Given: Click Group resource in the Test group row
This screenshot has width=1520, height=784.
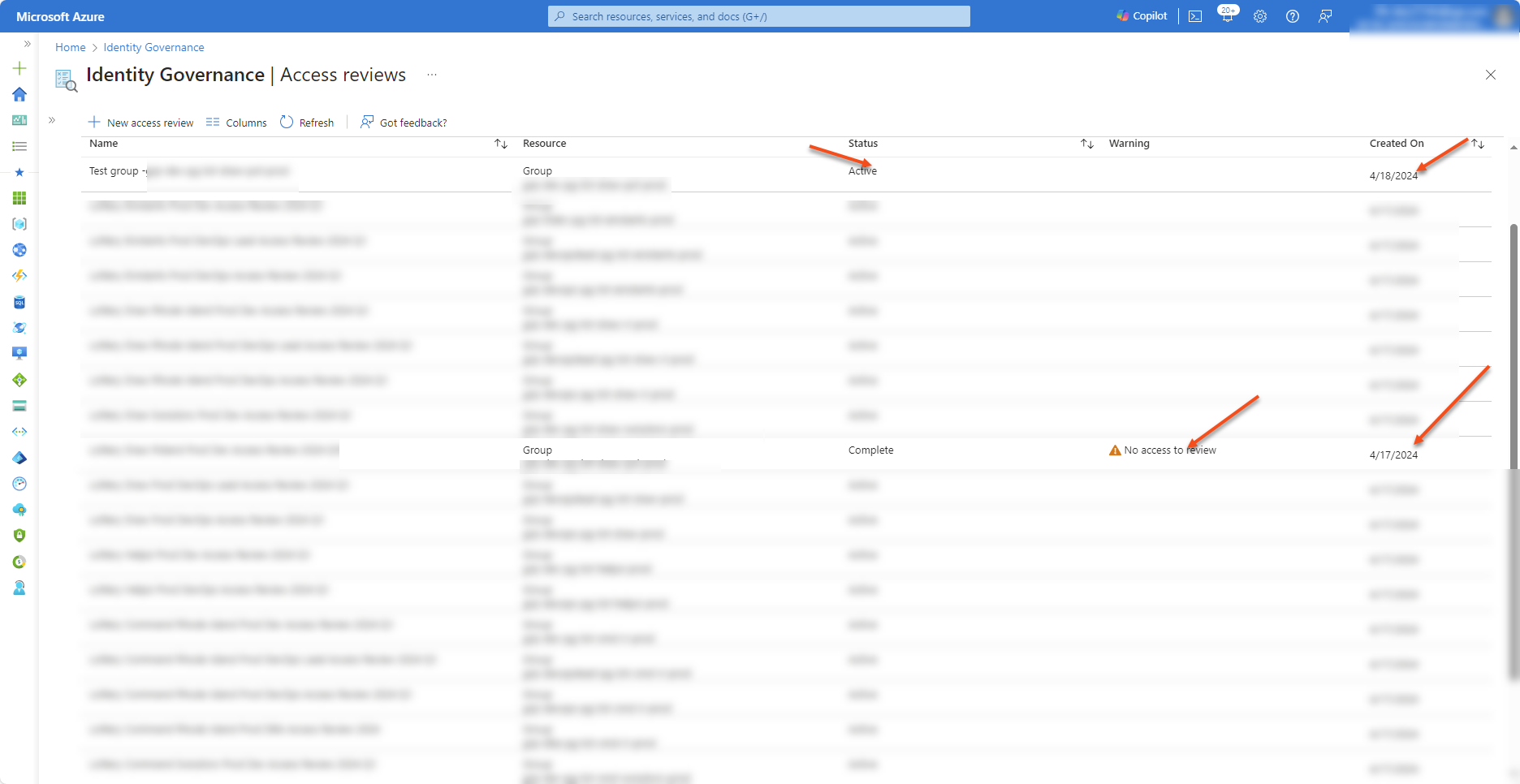Looking at the screenshot, I should click(538, 171).
